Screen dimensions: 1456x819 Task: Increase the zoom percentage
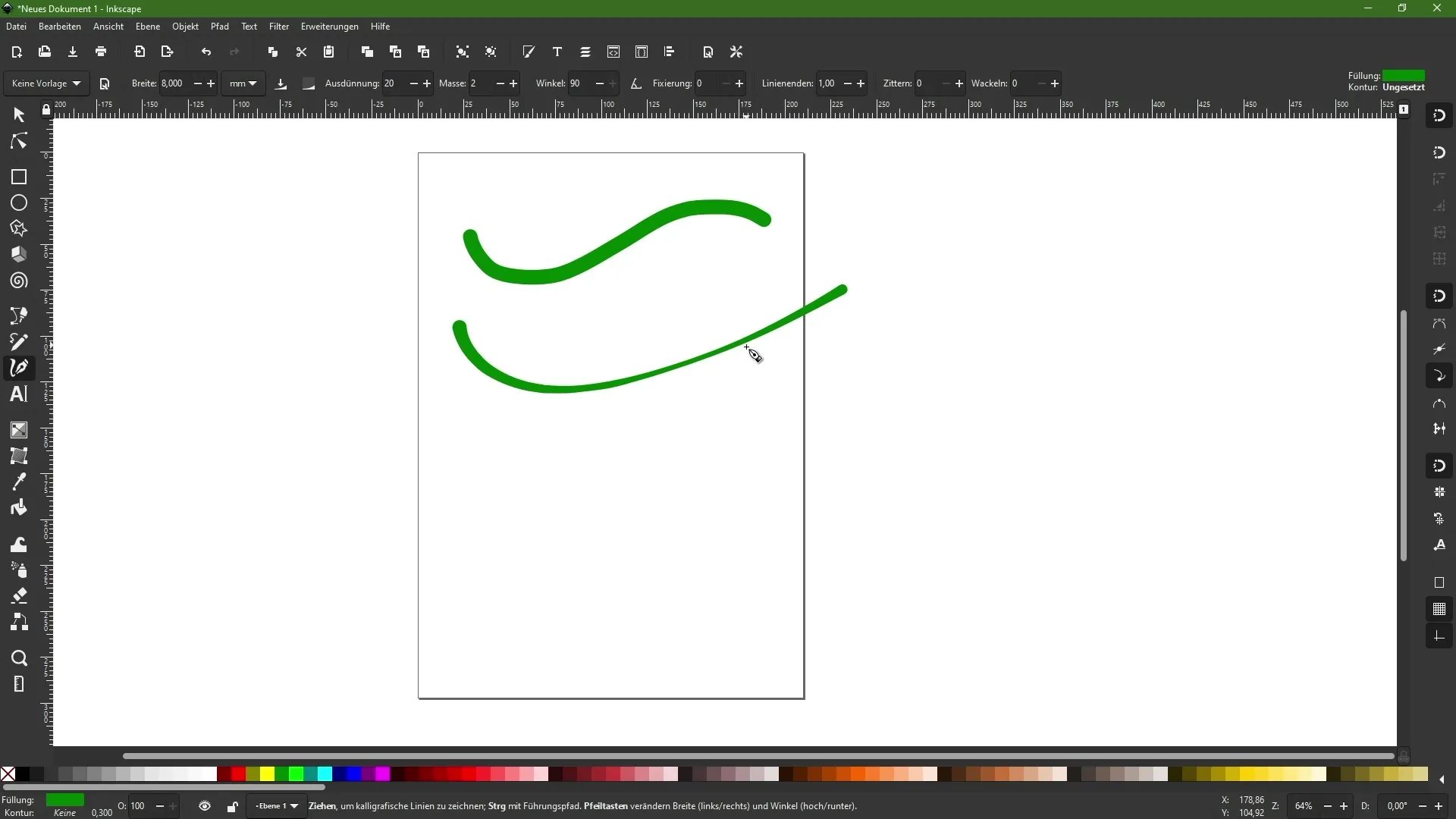tap(1345, 806)
